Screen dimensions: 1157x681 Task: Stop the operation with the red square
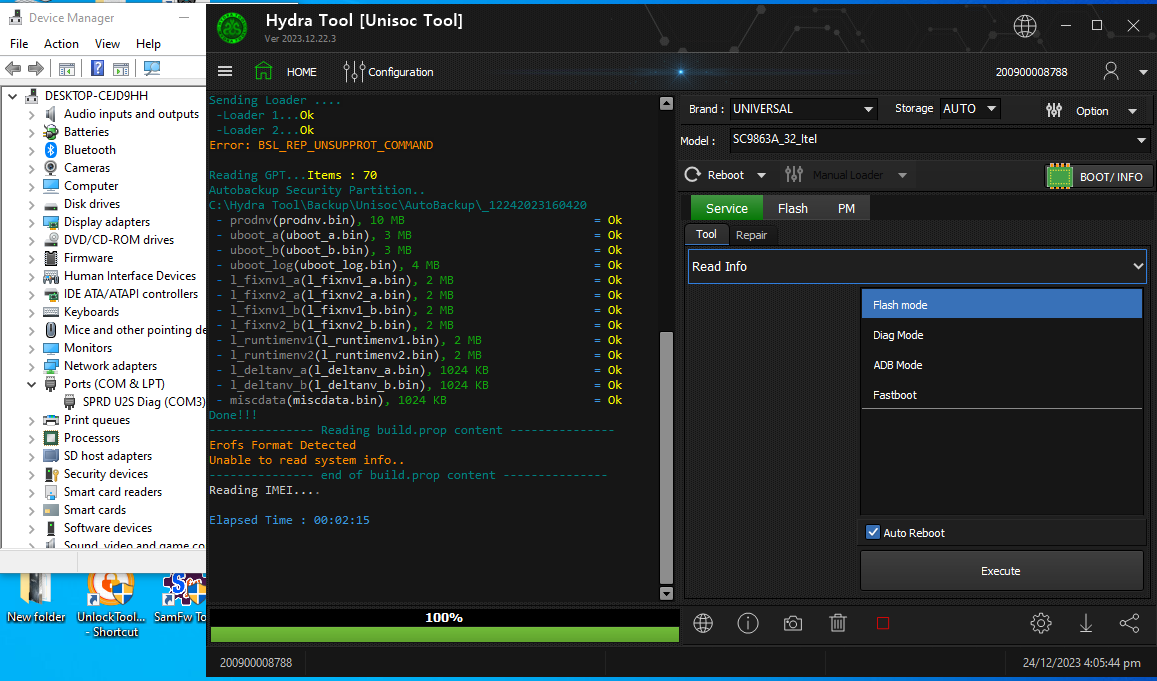point(883,623)
